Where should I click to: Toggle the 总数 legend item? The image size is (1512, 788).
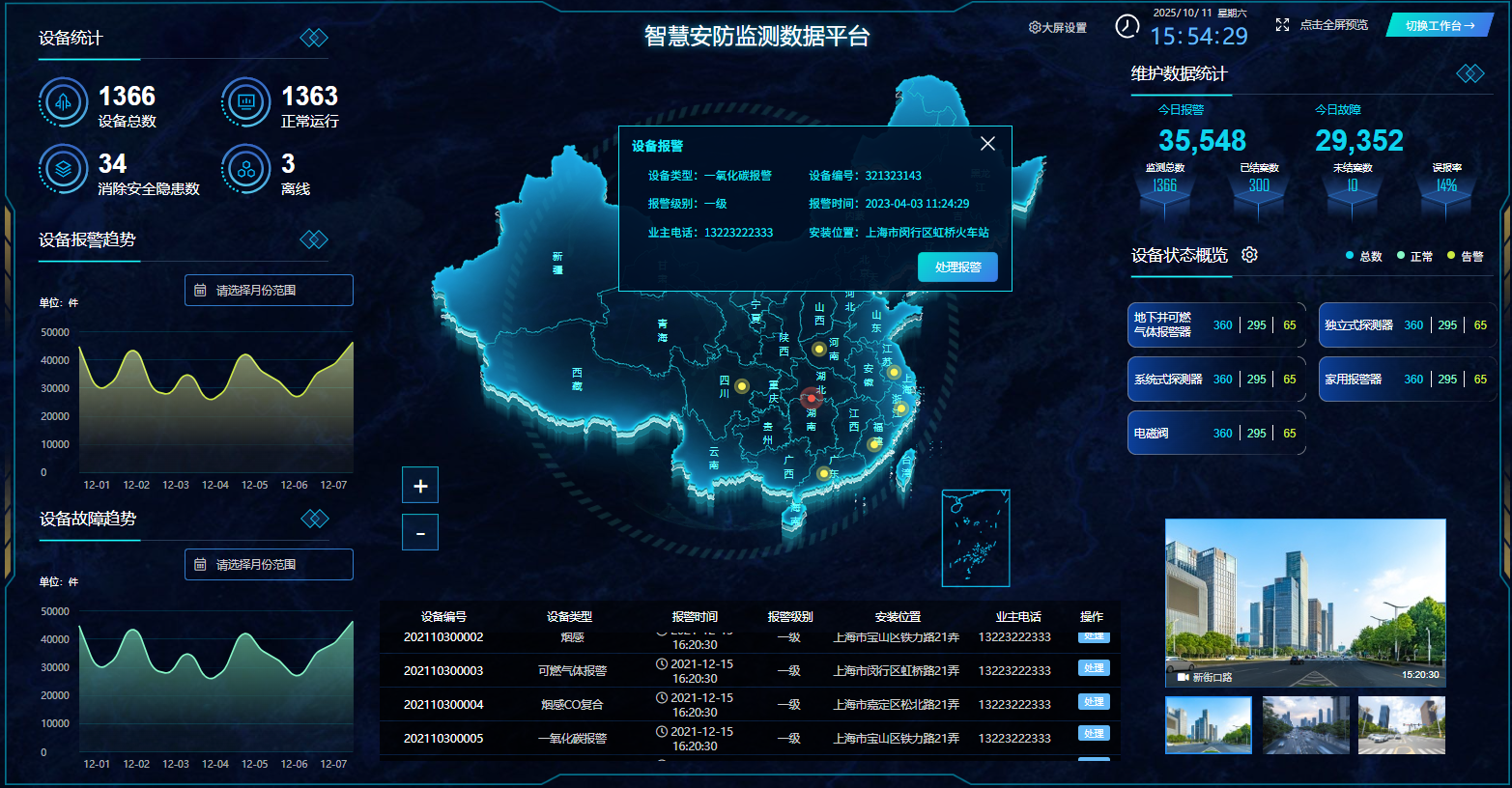point(1363,256)
